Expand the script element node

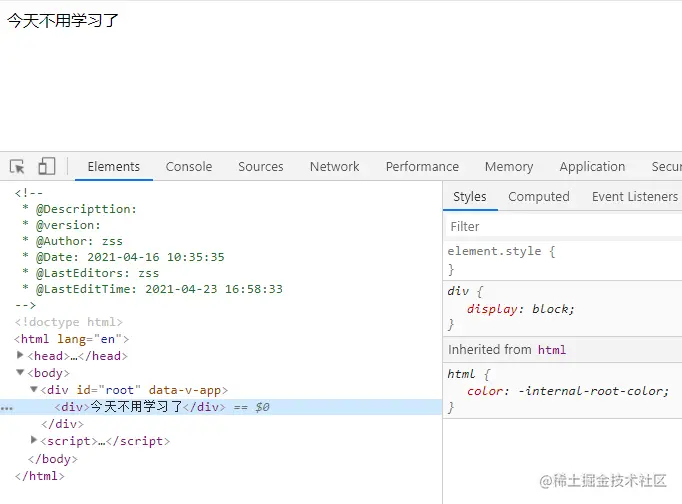tap(33, 440)
